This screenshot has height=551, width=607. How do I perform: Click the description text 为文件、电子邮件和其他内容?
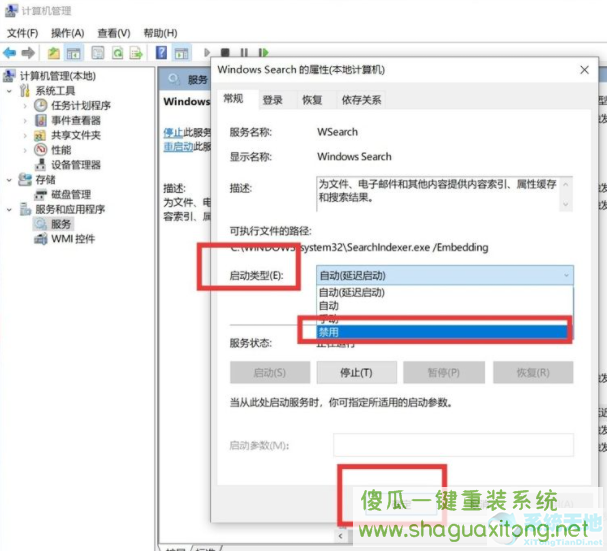437,191
